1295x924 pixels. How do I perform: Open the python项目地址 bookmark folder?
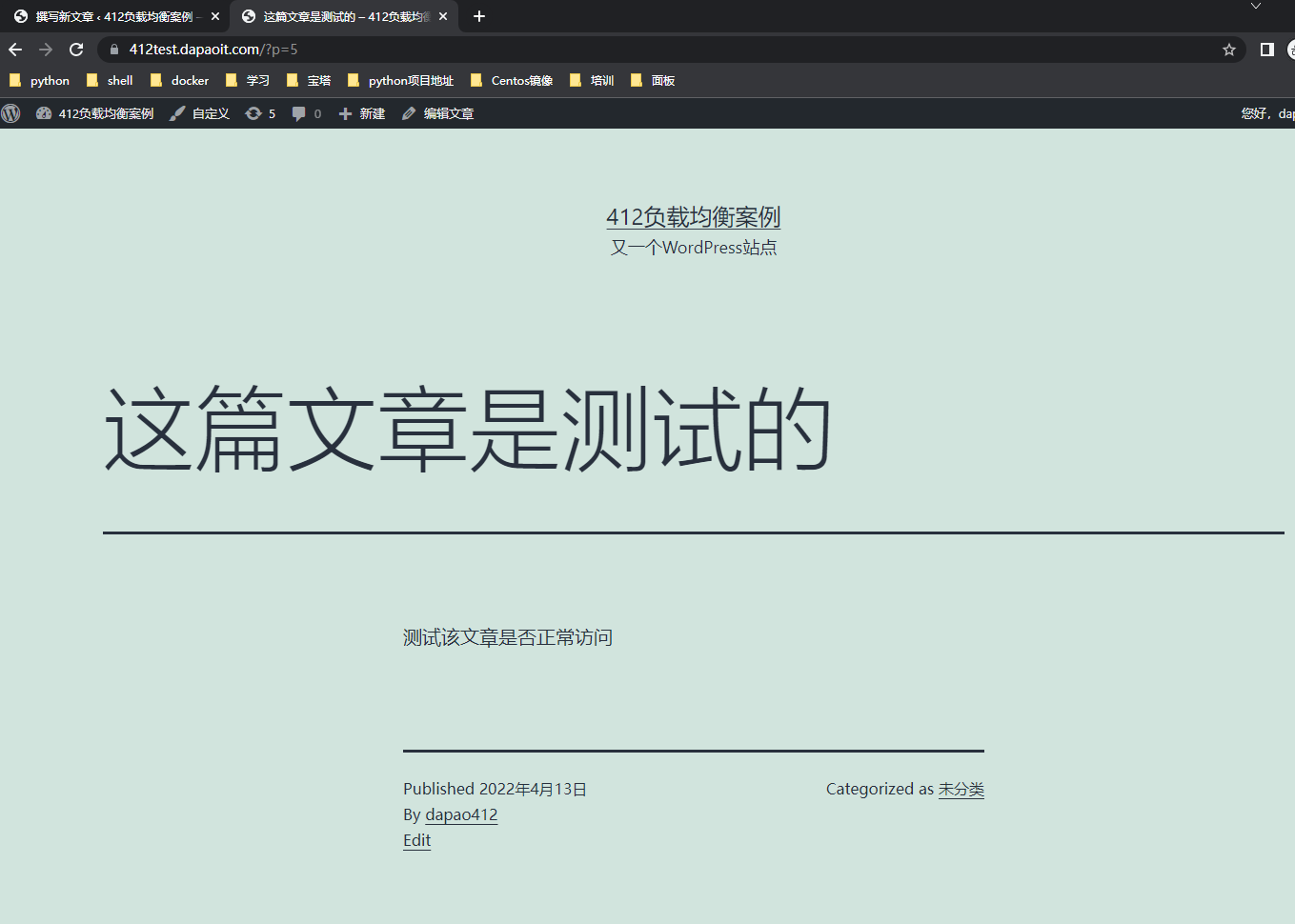click(x=401, y=81)
